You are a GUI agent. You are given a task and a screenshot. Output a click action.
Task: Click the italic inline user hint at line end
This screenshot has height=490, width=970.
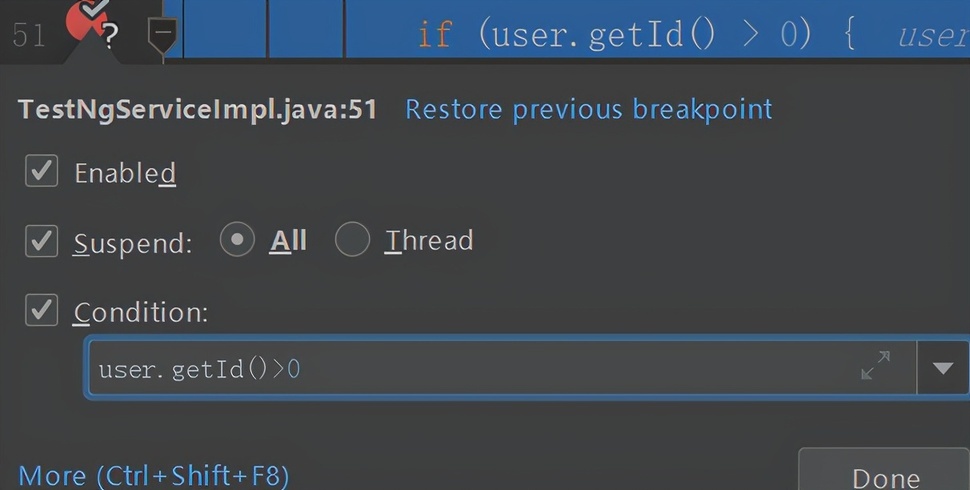coord(933,36)
